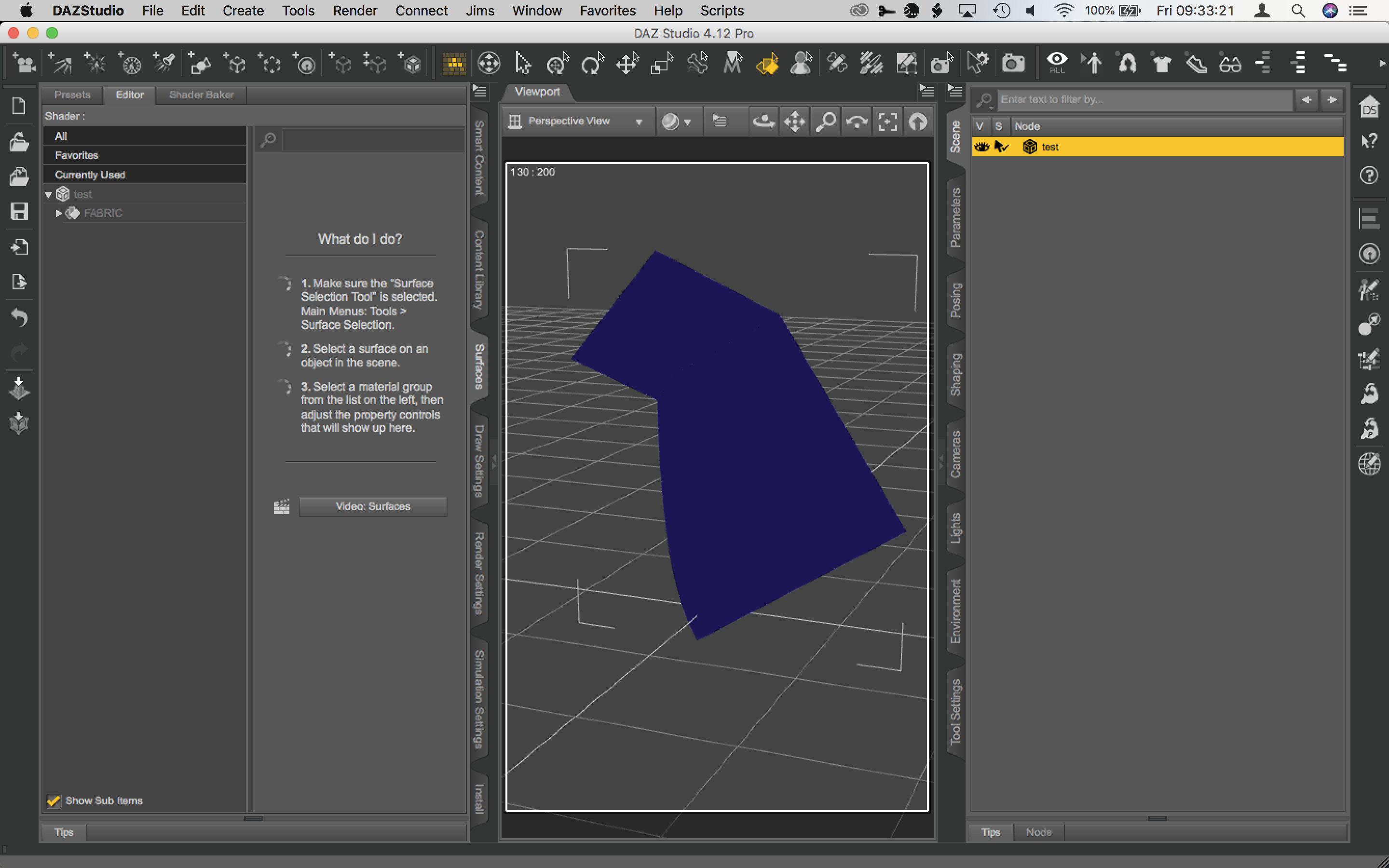Open the Perspective View dropdown
Image resolution: width=1389 pixels, height=868 pixels.
click(639, 121)
